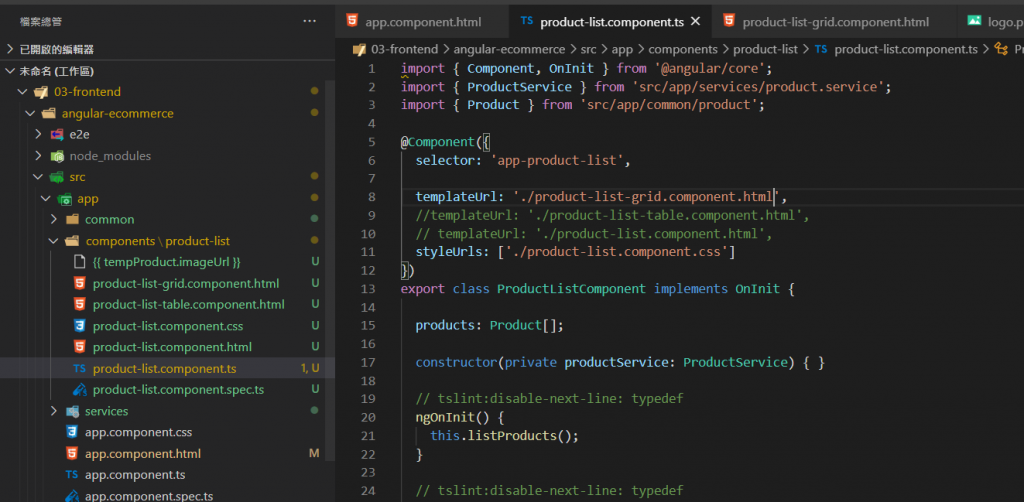This screenshot has height=502, width=1024.
Task: Click the angular-ecommerce folder icon
Action: [x=49, y=114]
